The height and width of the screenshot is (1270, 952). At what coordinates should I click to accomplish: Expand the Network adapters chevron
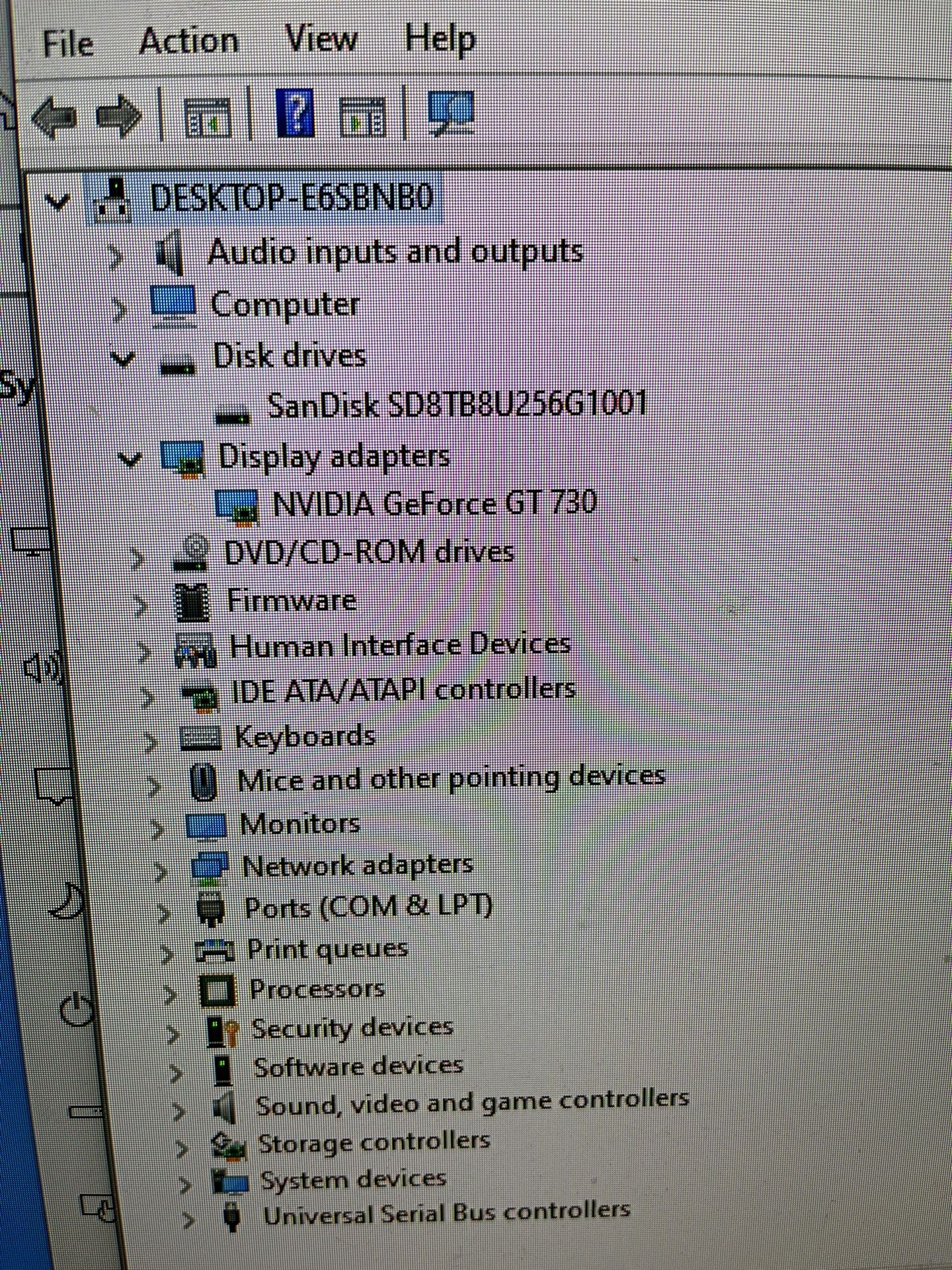161,872
